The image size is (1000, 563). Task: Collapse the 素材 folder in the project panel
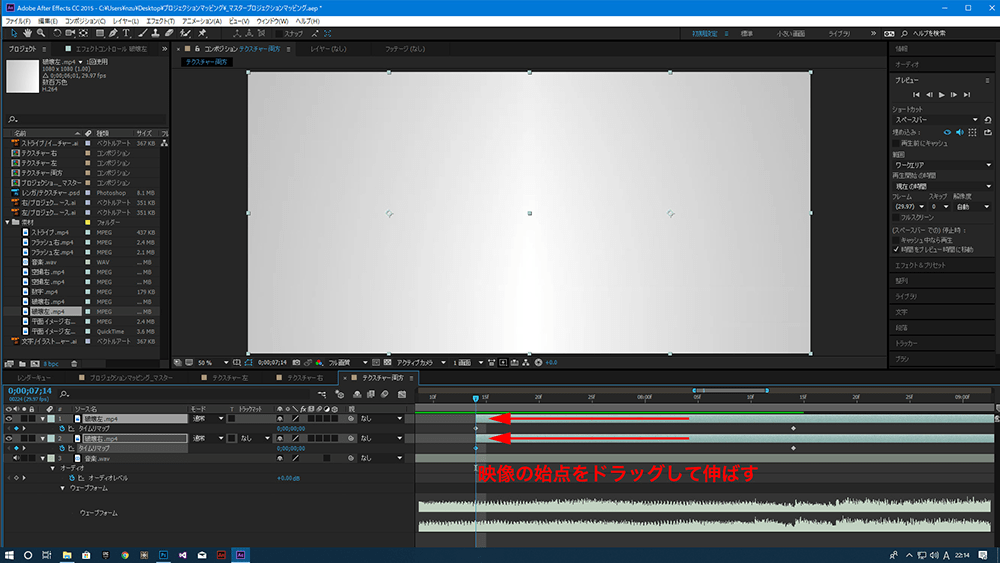8,222
